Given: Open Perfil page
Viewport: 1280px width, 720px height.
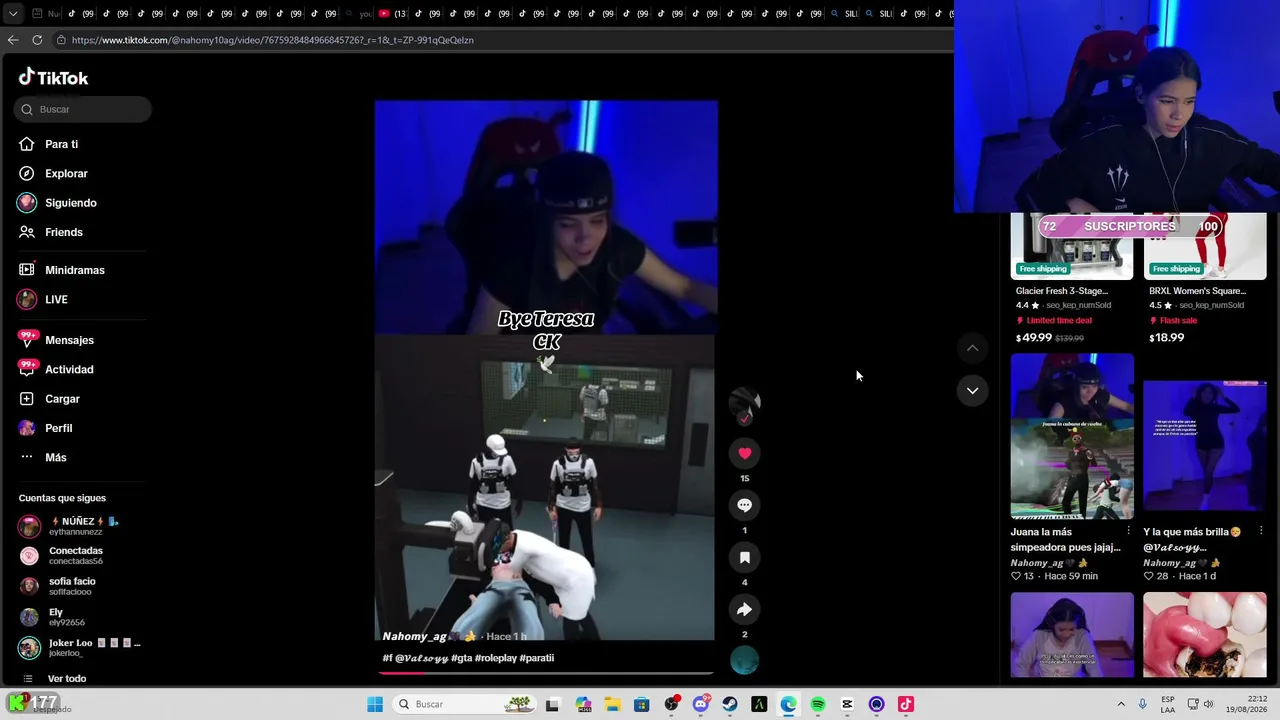Looking at the screenshot, I should (x=45, y=428).
